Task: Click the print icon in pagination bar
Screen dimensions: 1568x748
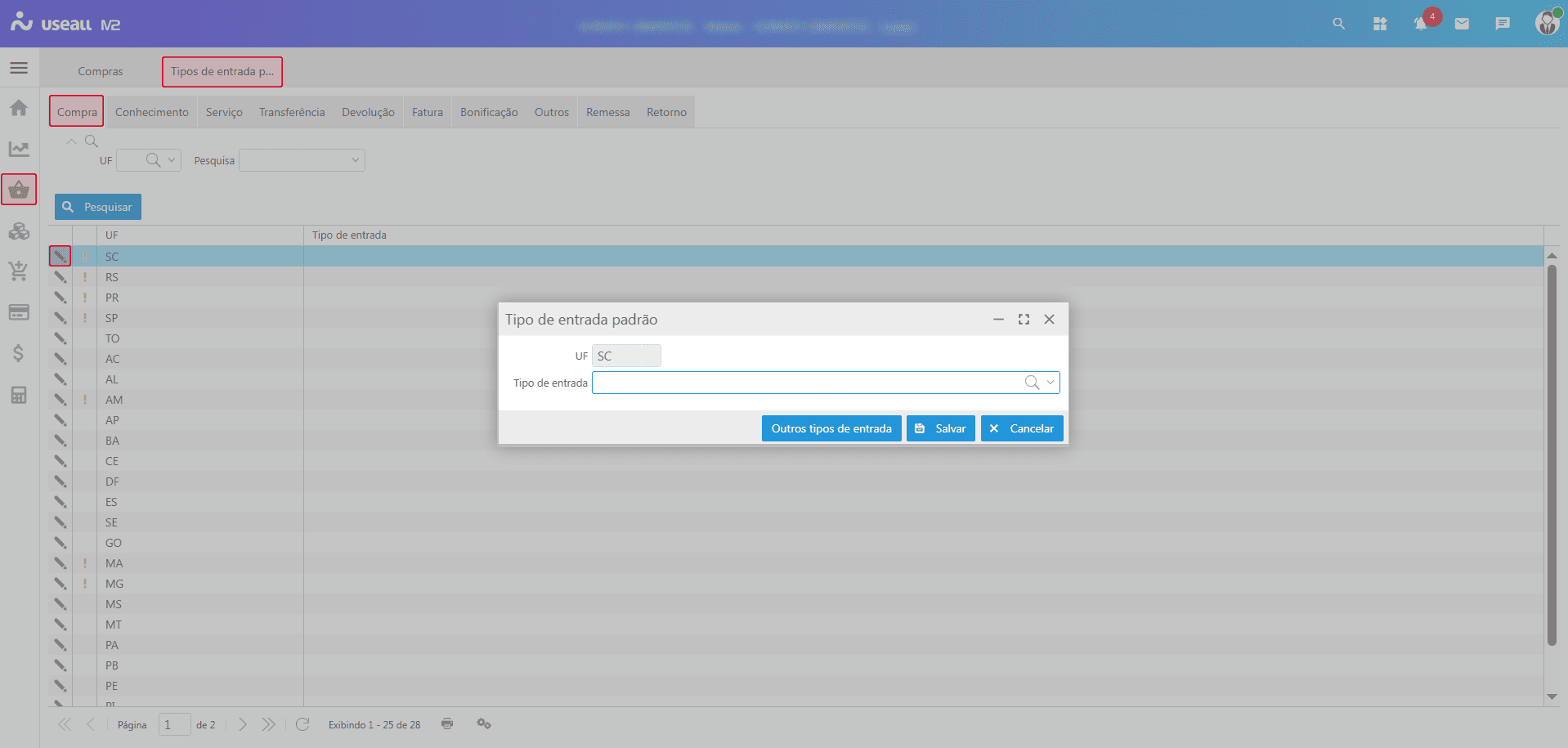Action: click(x=447, y=724)
